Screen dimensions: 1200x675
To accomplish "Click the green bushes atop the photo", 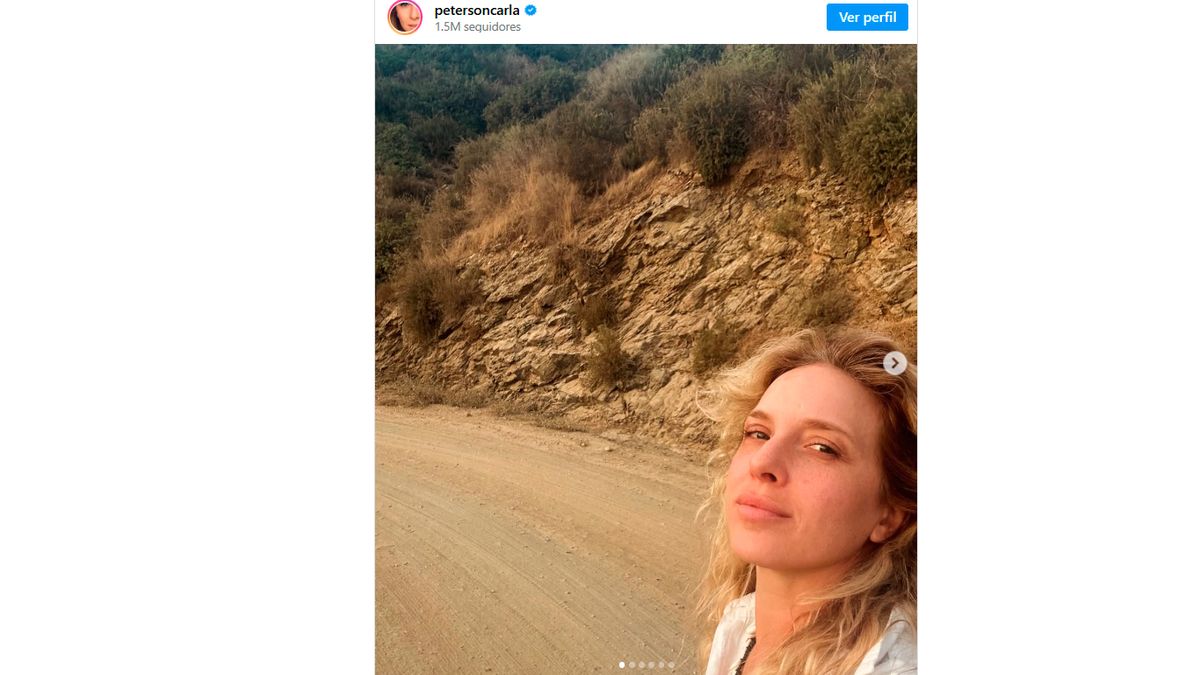I will click(x=480, y=90).
